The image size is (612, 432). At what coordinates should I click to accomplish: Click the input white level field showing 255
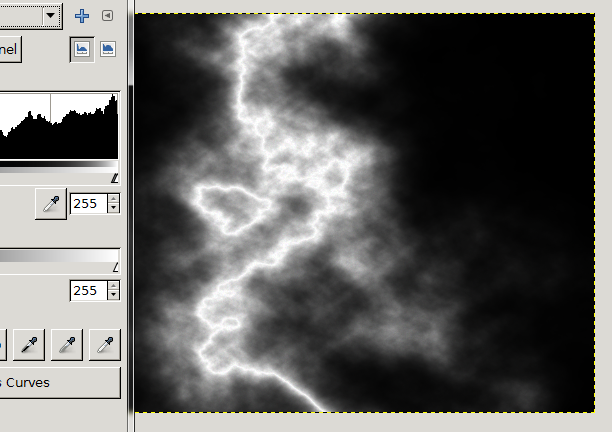coord(89,204)
